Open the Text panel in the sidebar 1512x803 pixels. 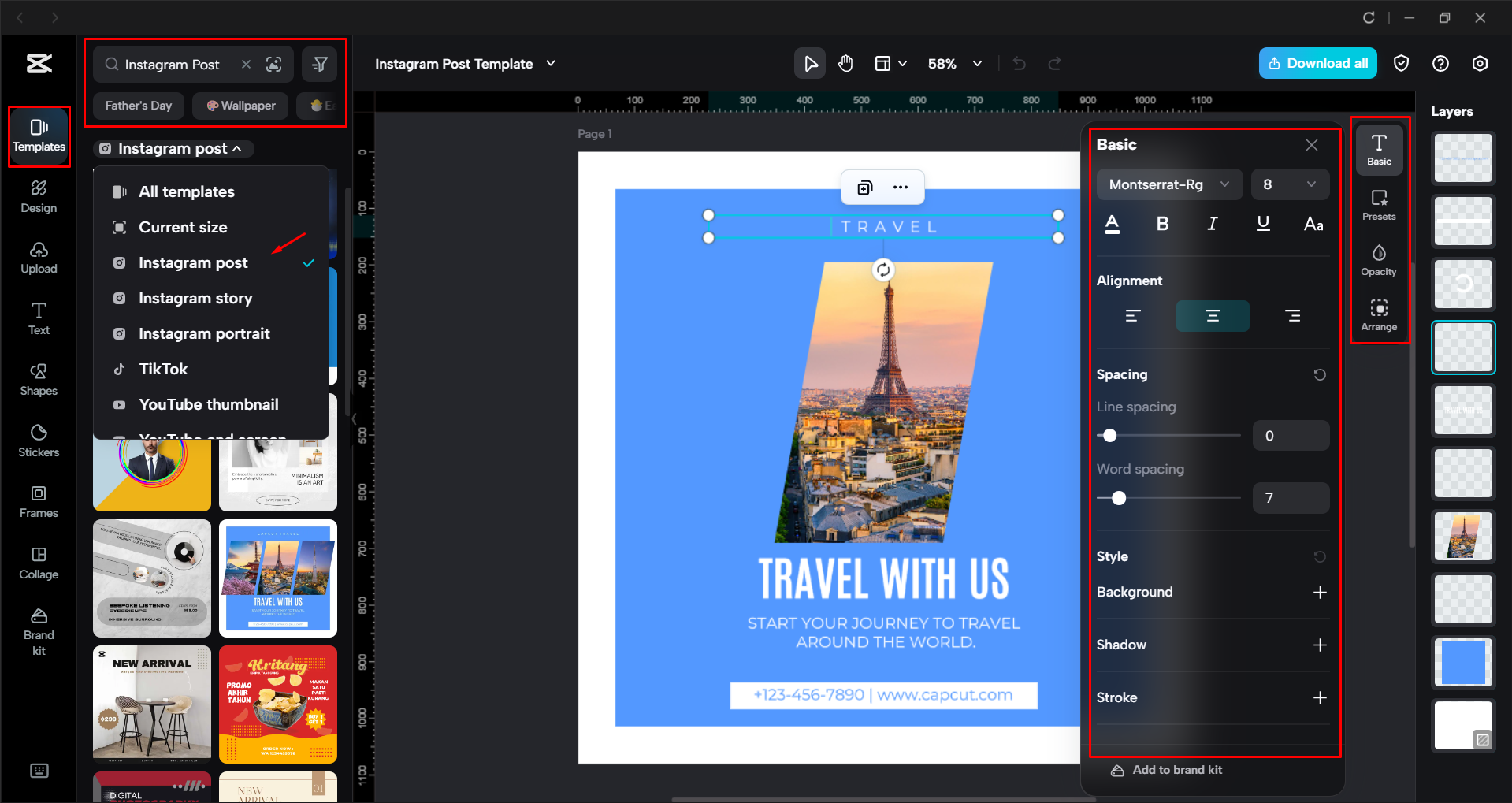(x=38, y=318)
